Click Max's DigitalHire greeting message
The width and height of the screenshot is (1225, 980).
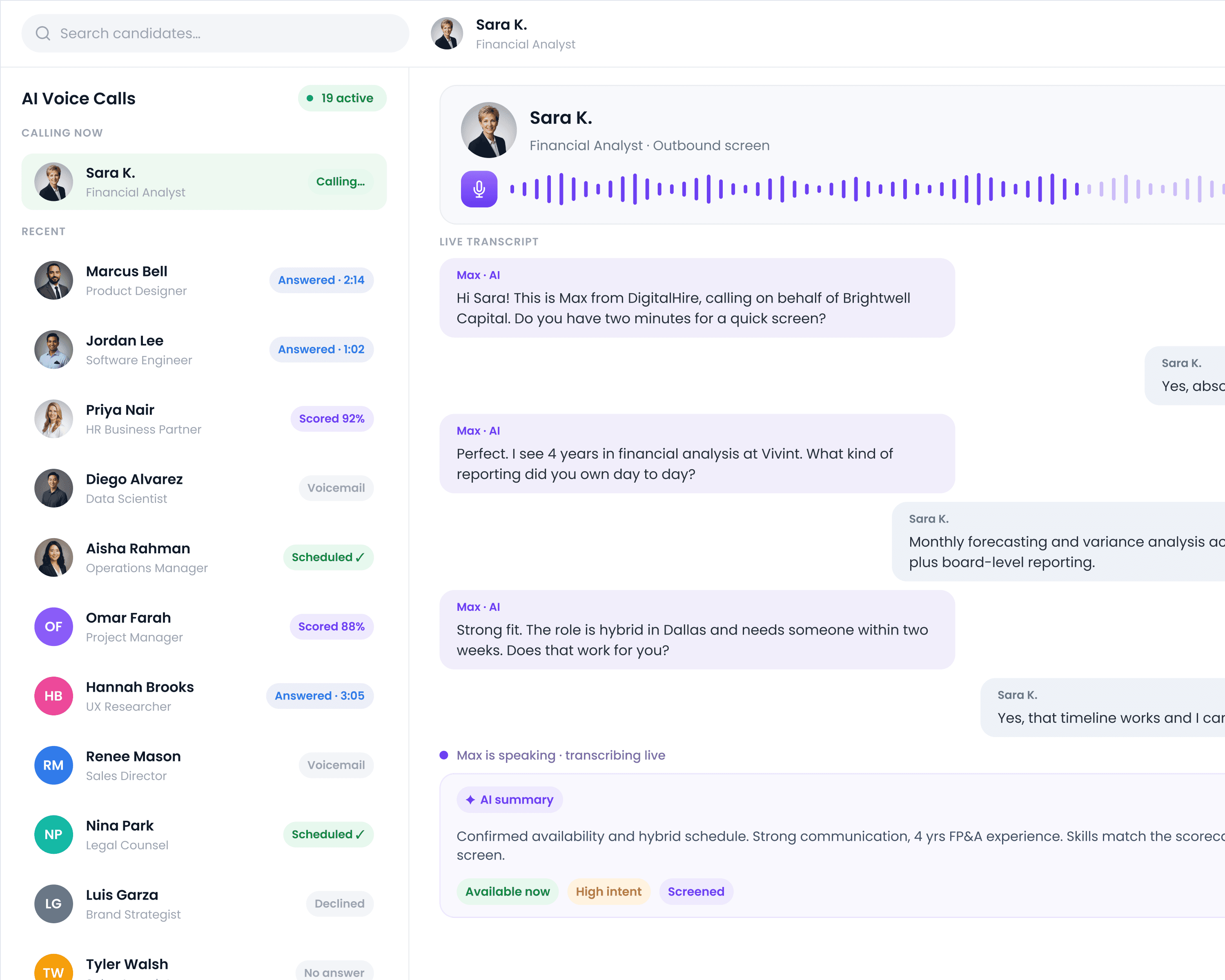(x=697, y=298)
